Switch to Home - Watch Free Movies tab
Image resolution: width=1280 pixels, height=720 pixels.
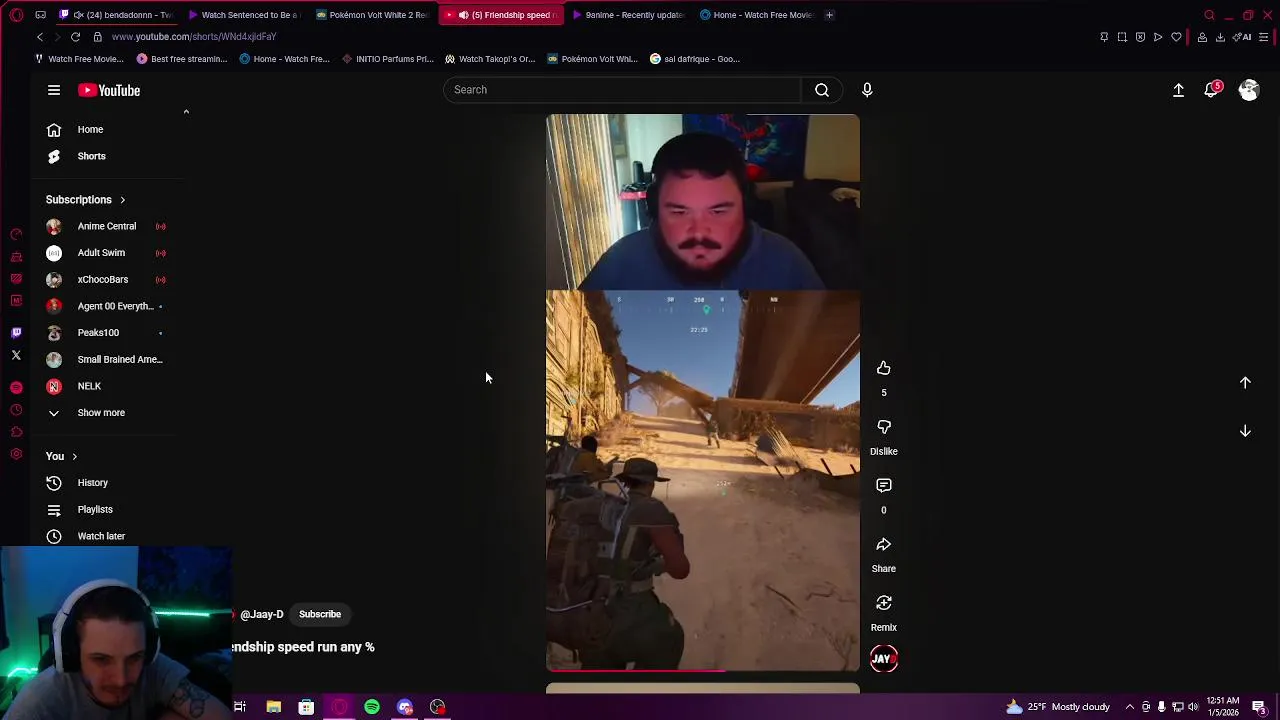point(757,15)
